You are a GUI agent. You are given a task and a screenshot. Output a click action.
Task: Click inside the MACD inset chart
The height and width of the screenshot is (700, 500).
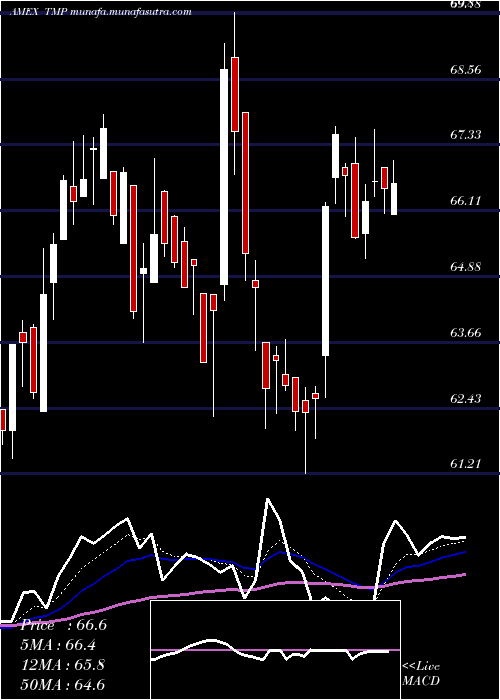275,650
